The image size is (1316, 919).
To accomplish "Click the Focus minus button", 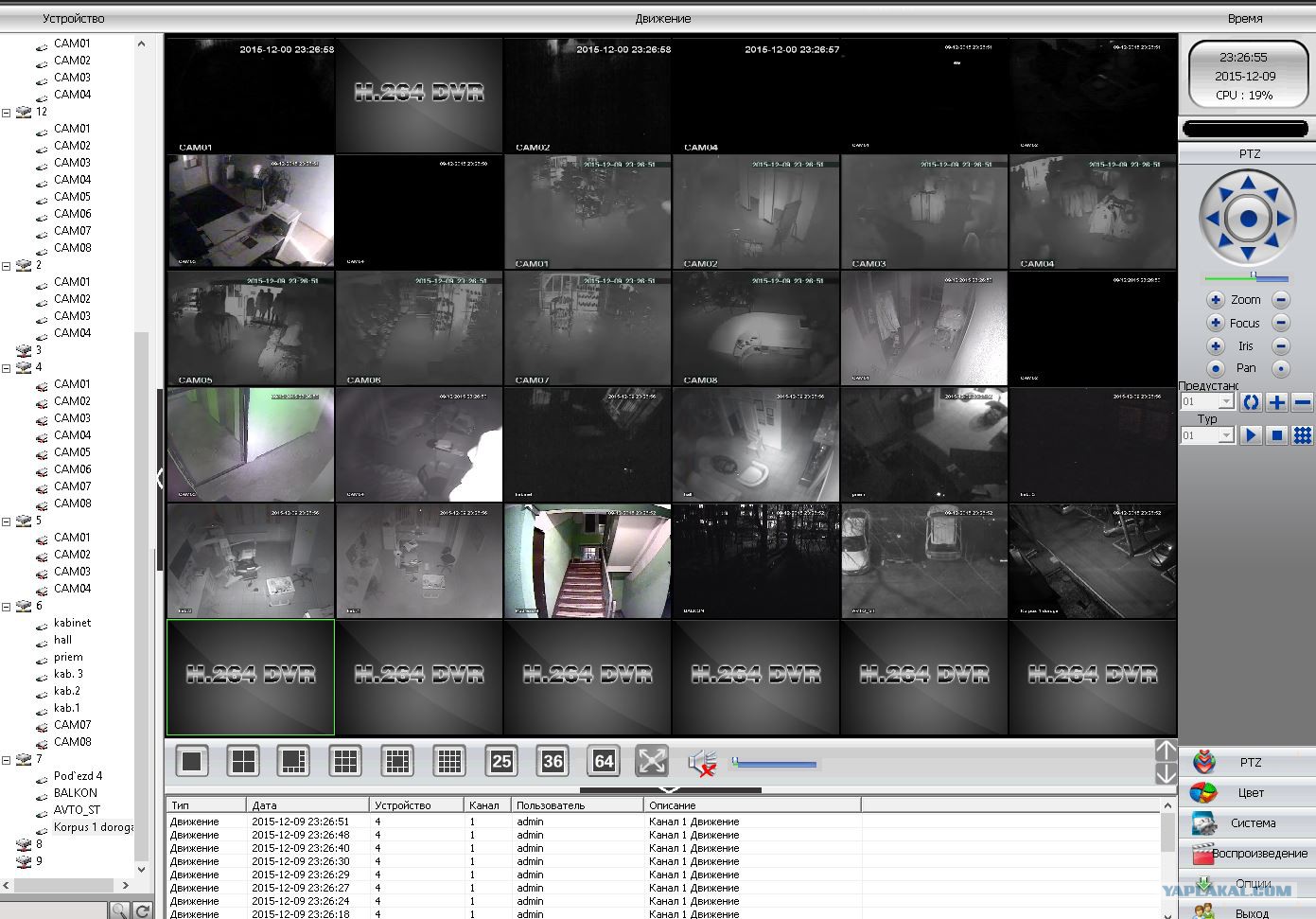I will click(1281, 324).
